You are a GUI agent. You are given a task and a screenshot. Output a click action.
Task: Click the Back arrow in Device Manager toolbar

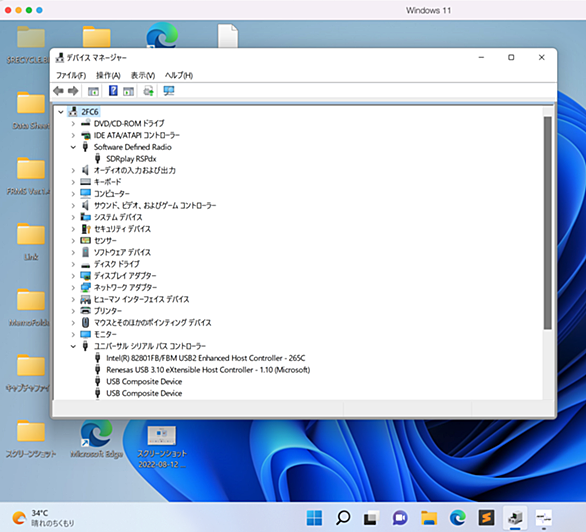pos(58,91)
